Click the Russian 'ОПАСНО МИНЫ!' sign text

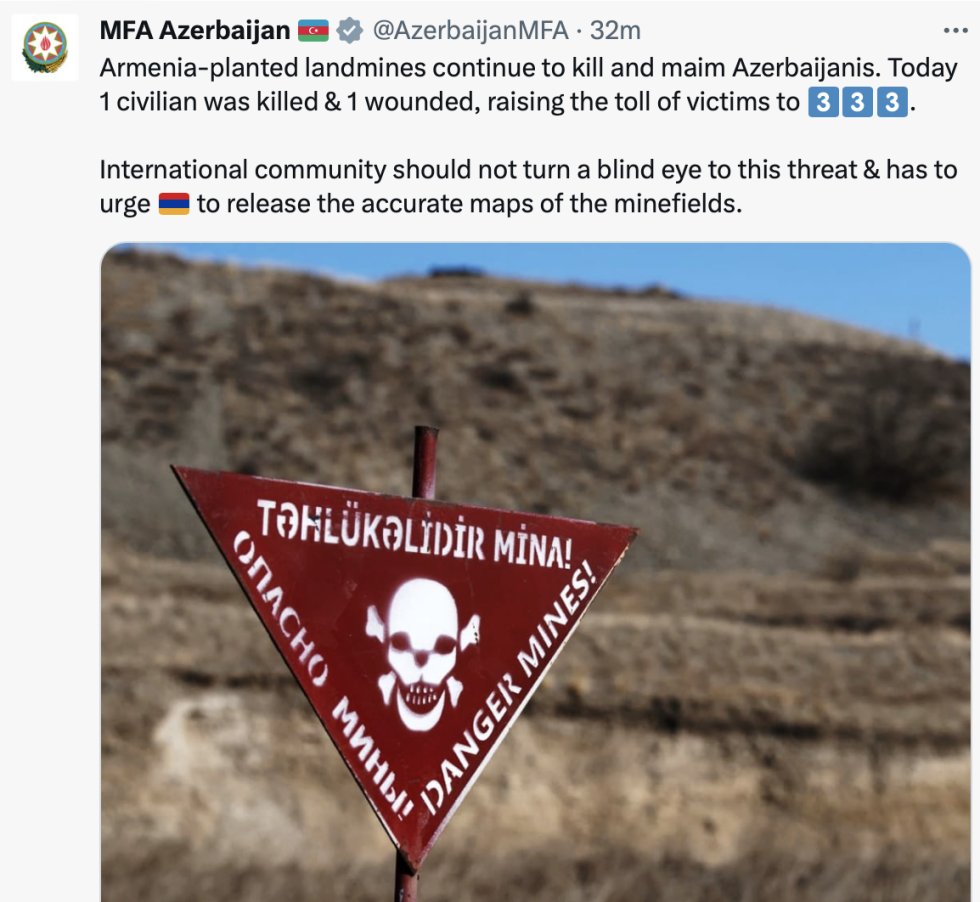322,676
